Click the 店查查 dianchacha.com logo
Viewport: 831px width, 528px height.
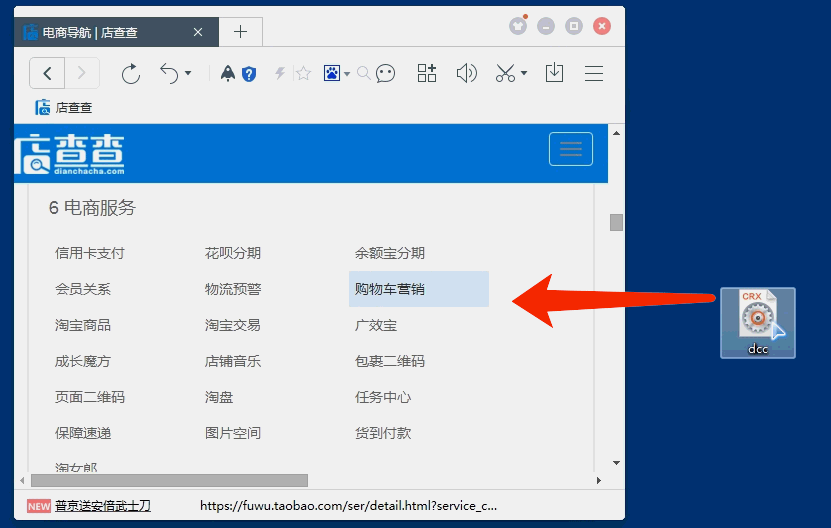coord(69,154)
